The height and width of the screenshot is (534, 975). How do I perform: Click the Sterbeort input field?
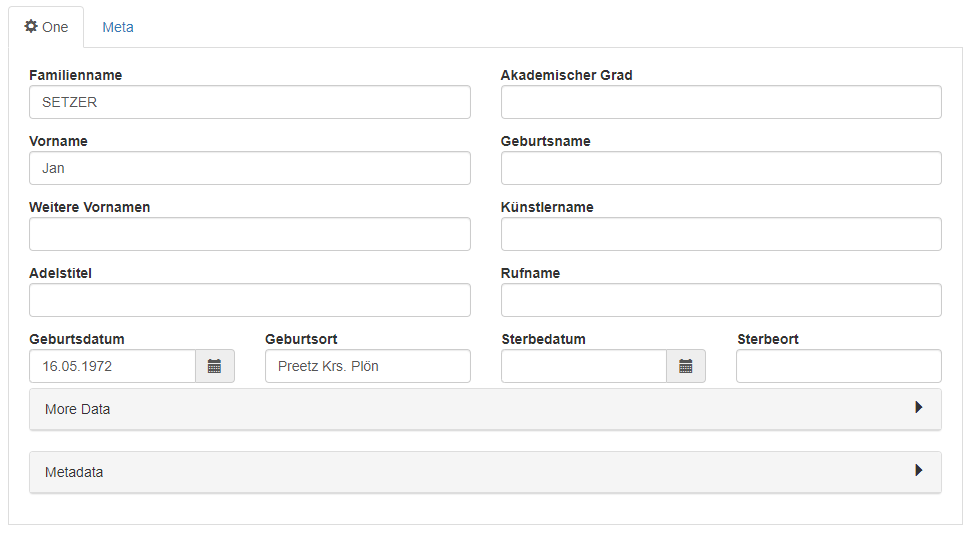coord(839,366)
